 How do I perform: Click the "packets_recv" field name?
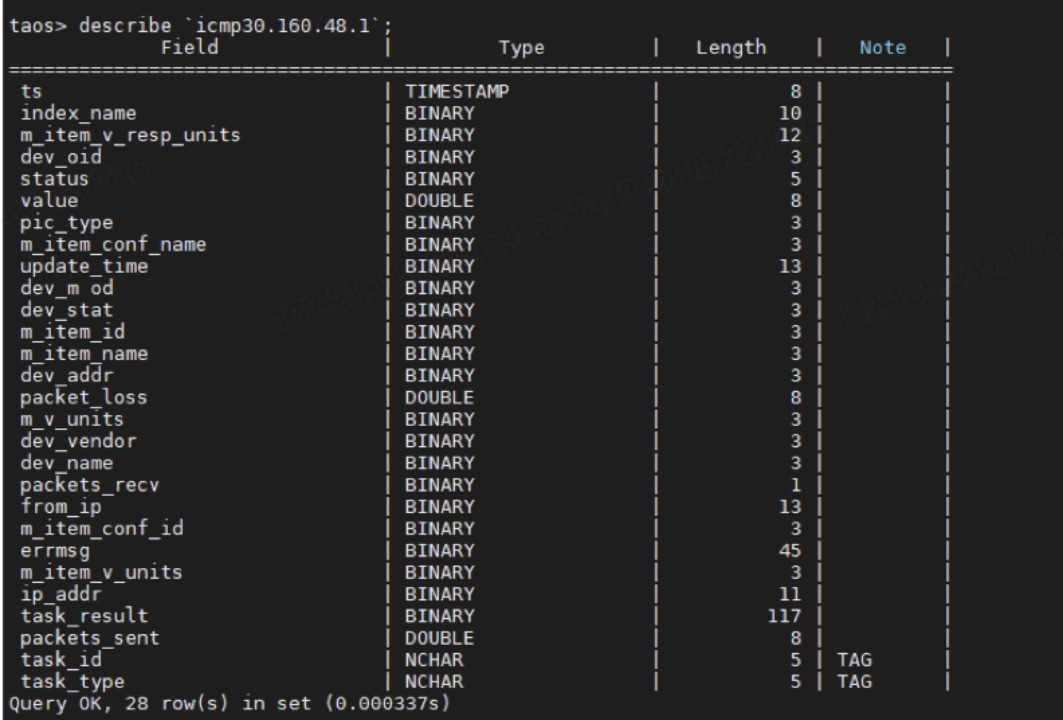(89, 485)
